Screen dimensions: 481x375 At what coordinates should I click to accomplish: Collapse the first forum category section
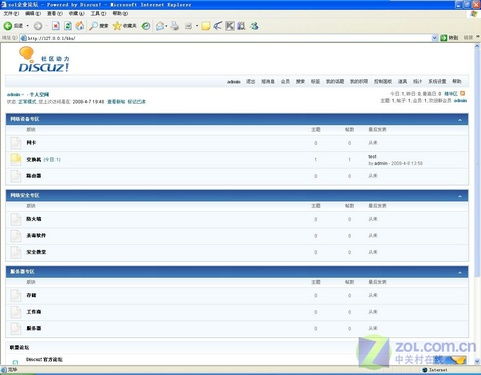(x=460, y=120)
